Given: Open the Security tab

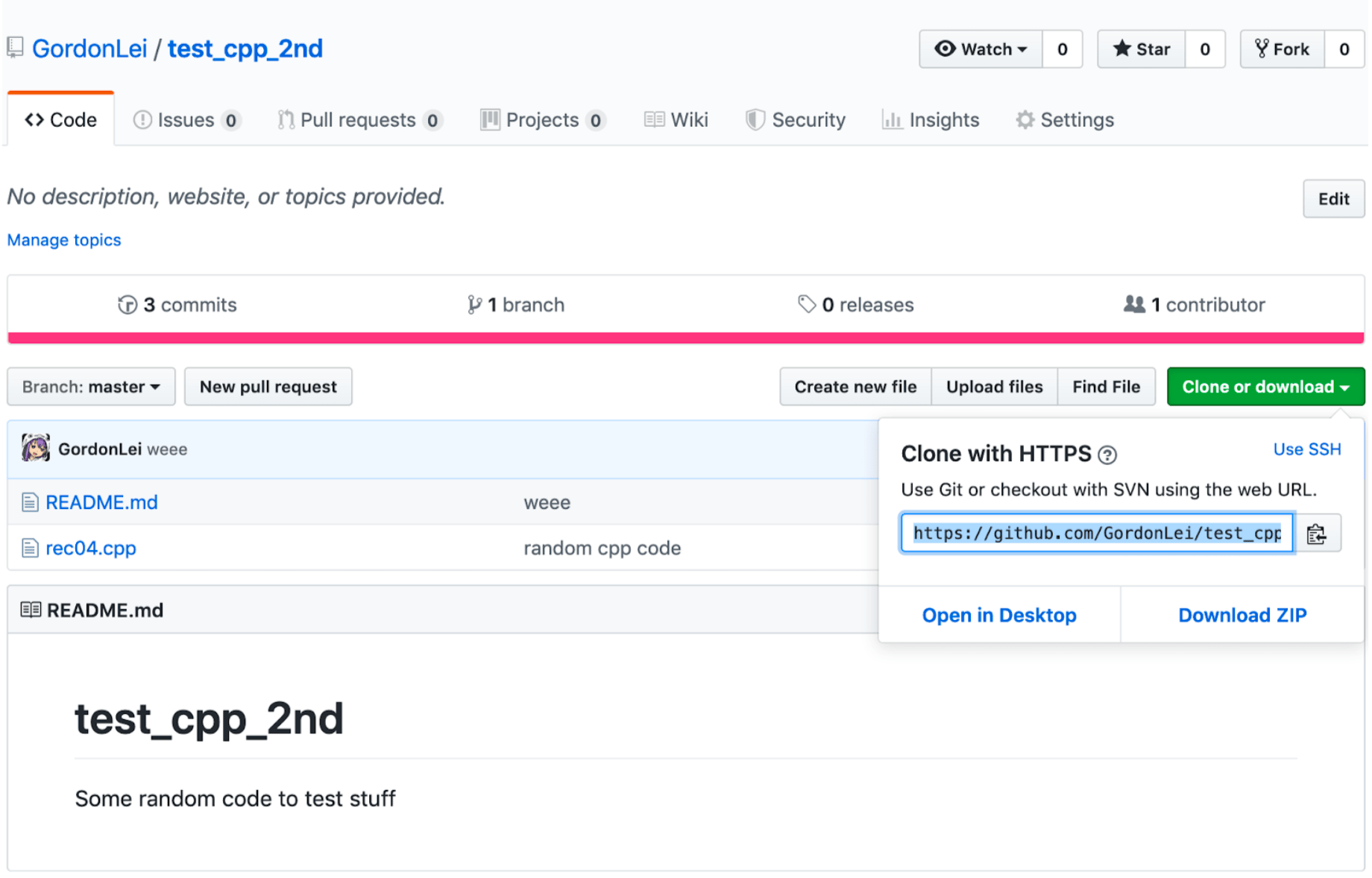Looking at the screenshot, I should [795, 119].
